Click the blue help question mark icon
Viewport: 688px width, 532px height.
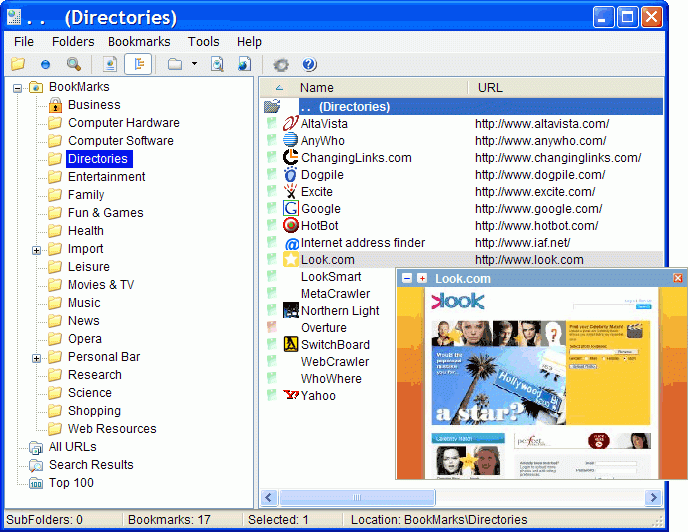click(309, 64)
